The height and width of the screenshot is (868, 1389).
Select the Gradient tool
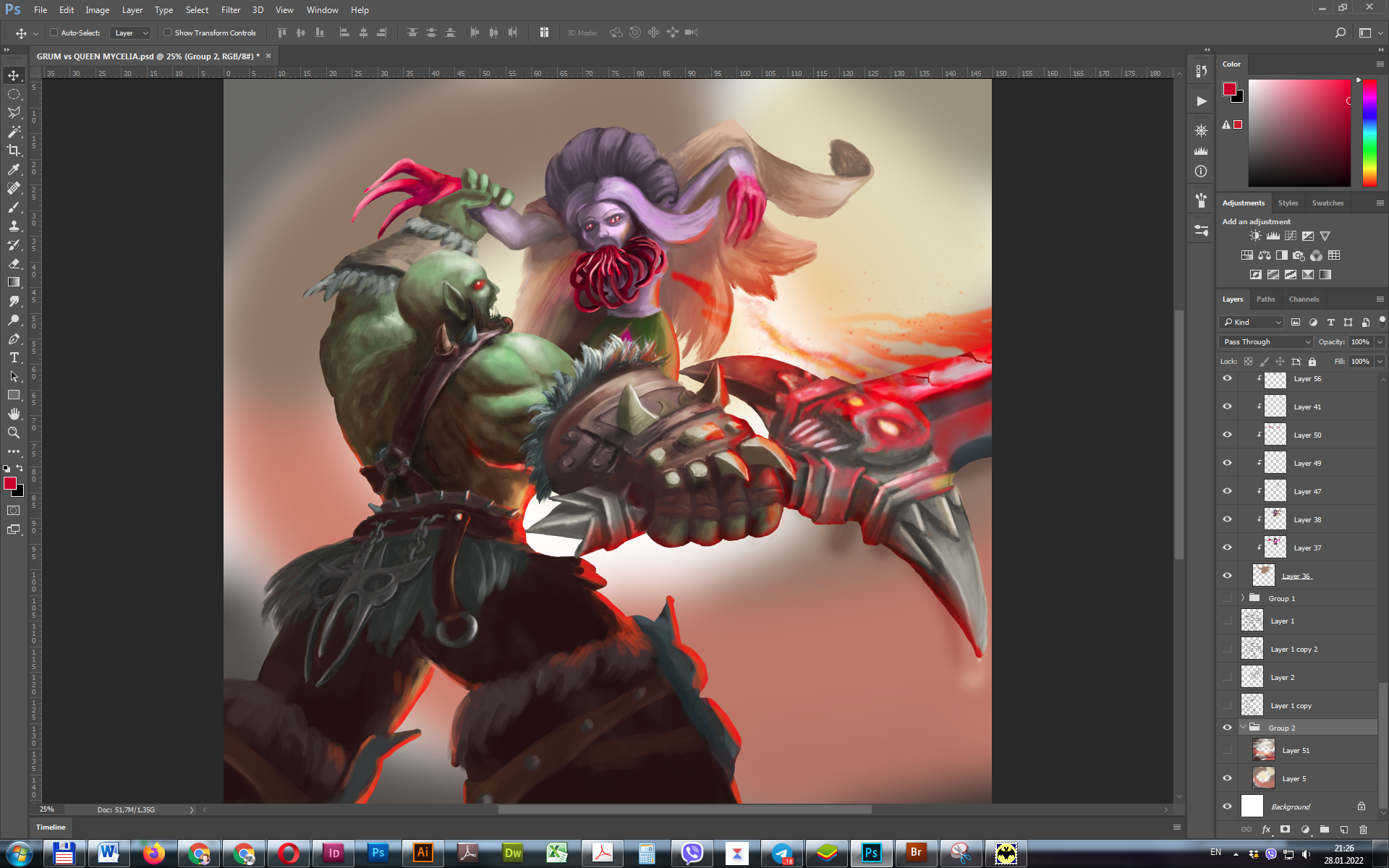(x=14, y=282)
